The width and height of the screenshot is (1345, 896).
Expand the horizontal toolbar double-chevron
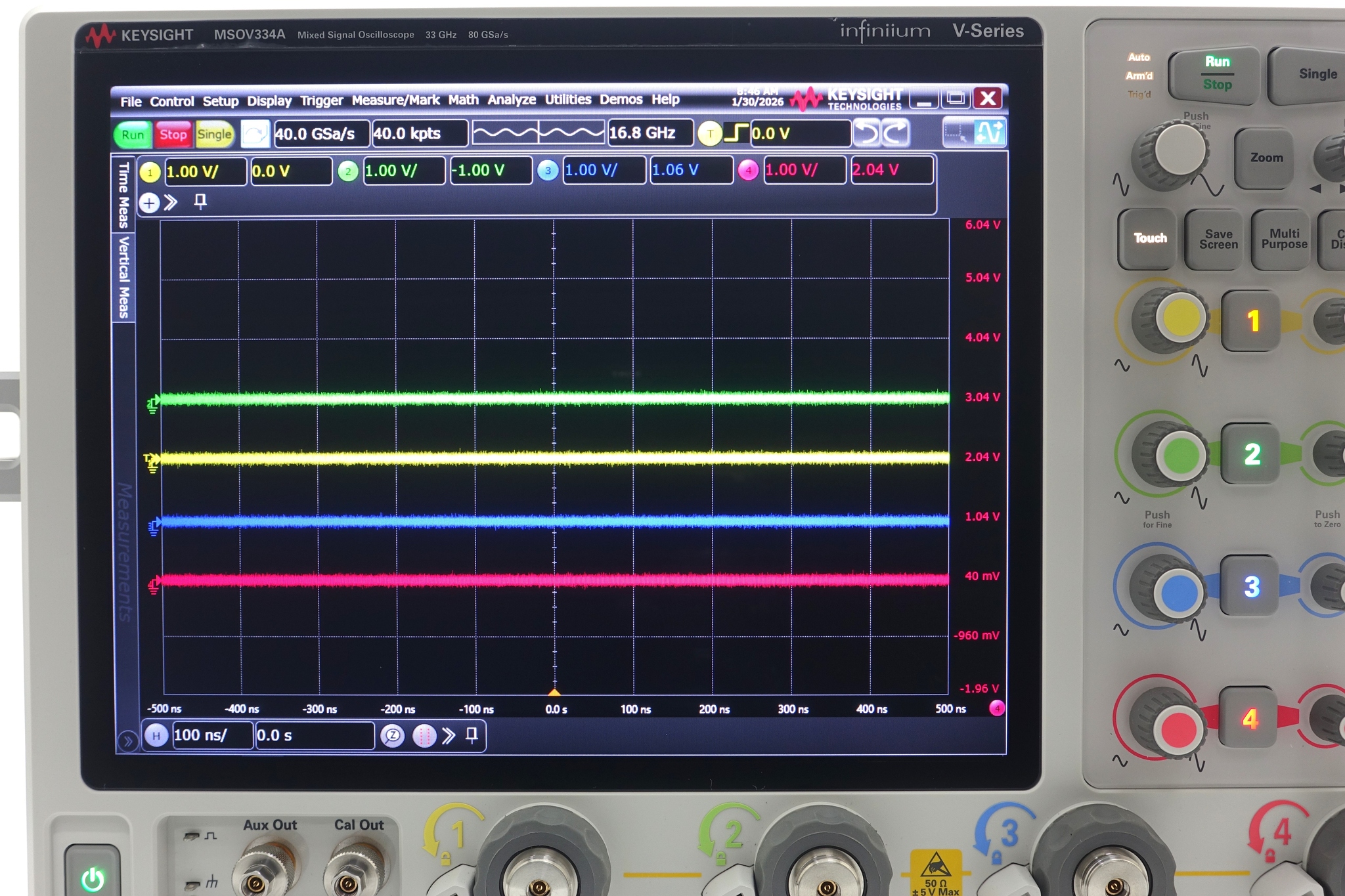tap(449, 736)
